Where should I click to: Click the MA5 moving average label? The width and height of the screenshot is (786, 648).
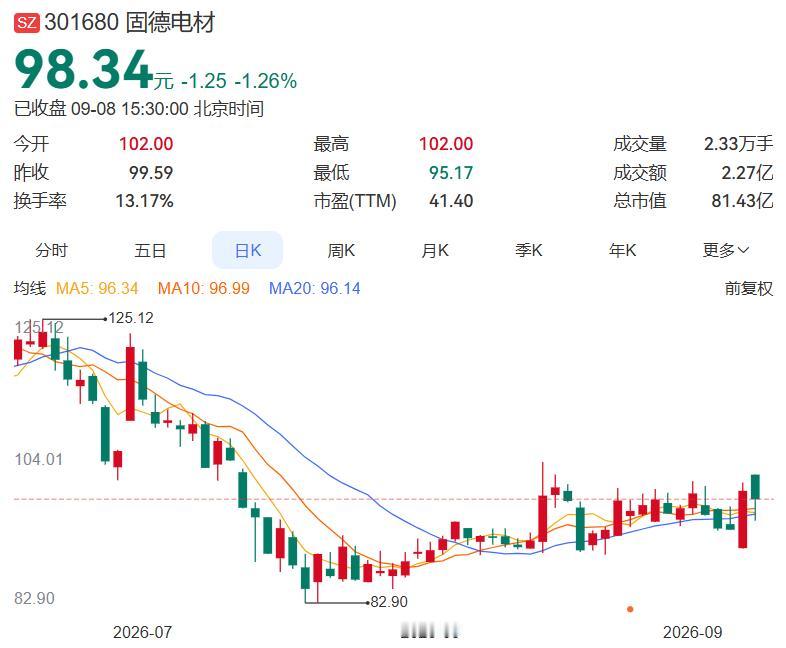point(97,288)
